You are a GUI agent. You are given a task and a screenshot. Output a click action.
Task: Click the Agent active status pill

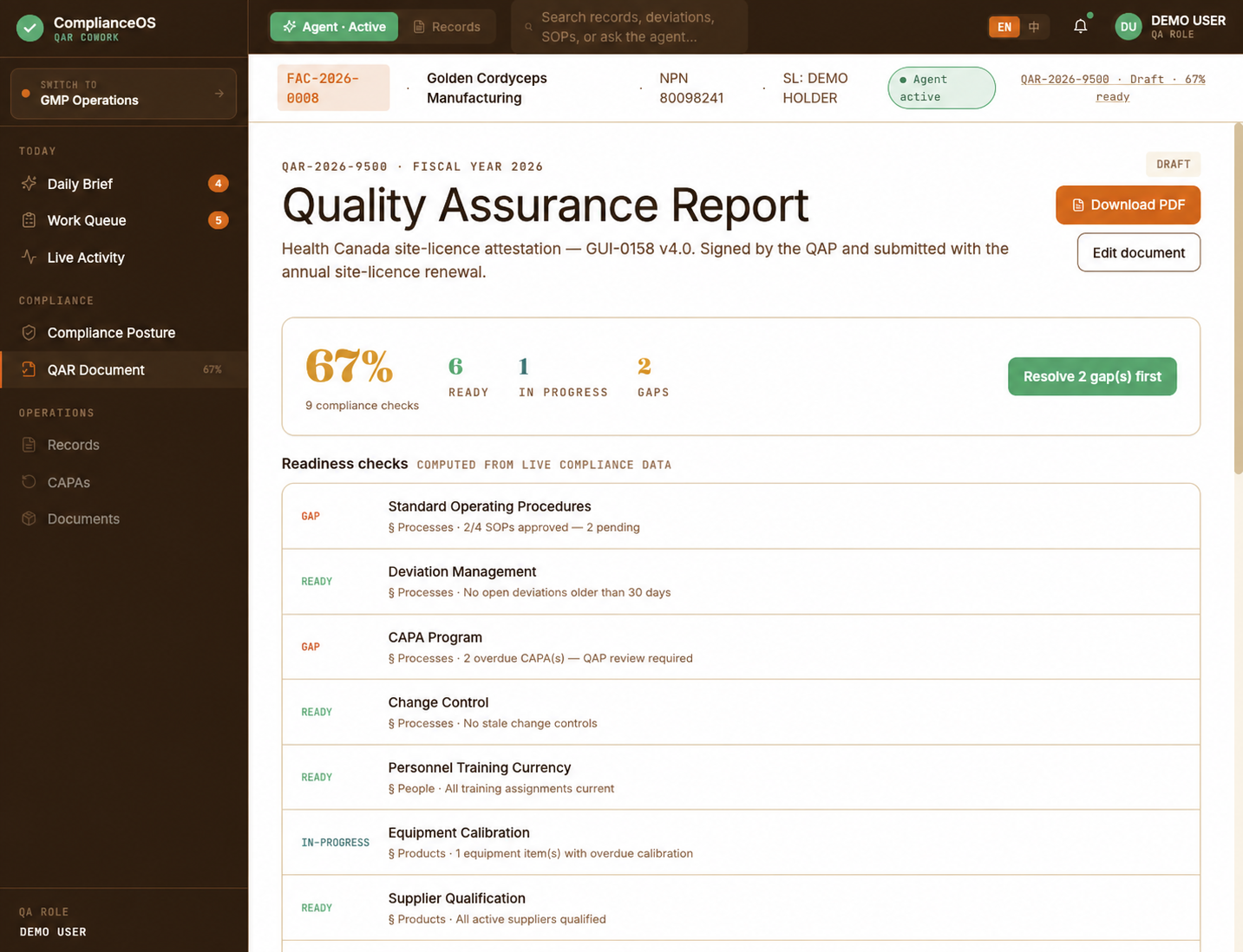(941, 88)
